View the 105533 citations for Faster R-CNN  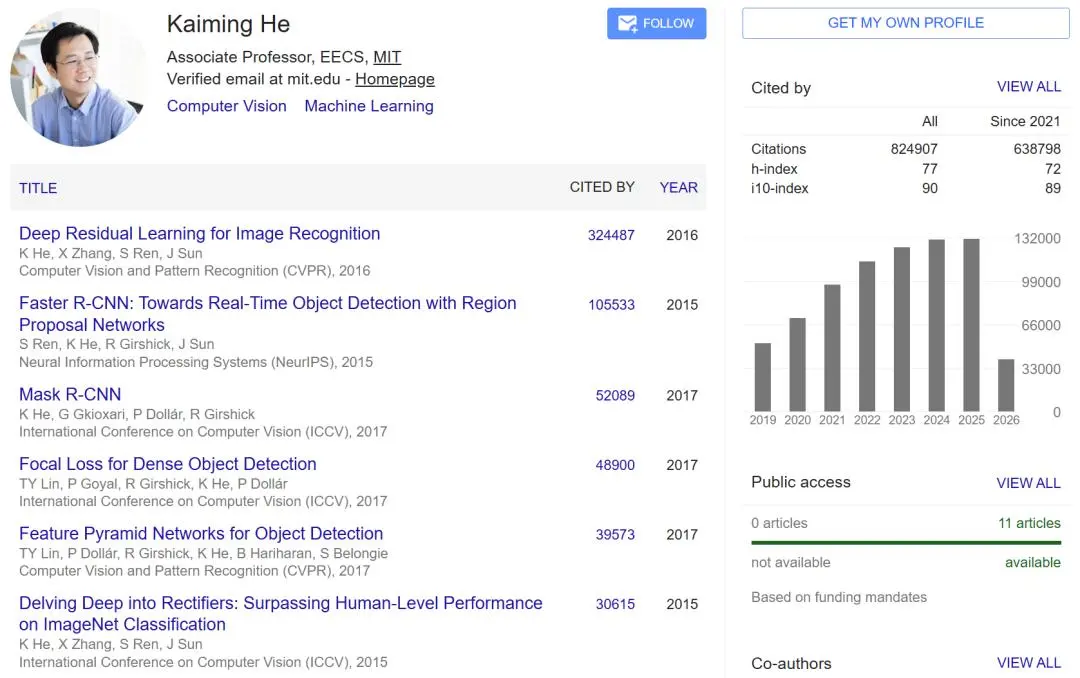coord(611,305)
